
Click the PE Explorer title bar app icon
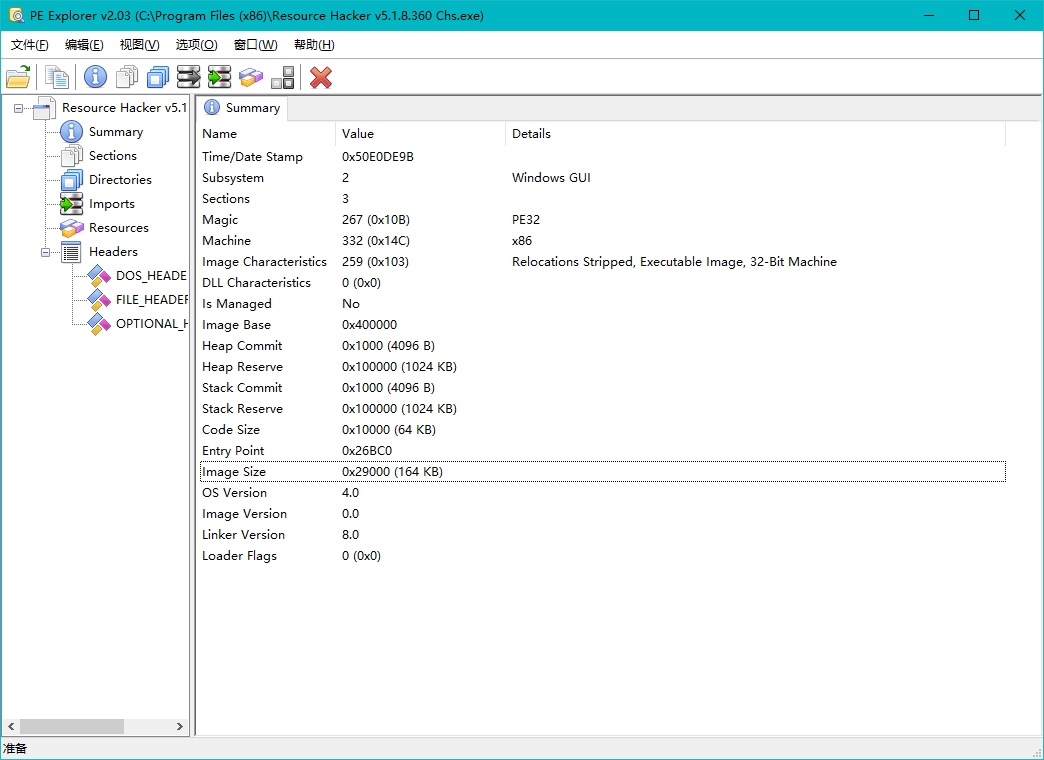(x=16, y=15)
